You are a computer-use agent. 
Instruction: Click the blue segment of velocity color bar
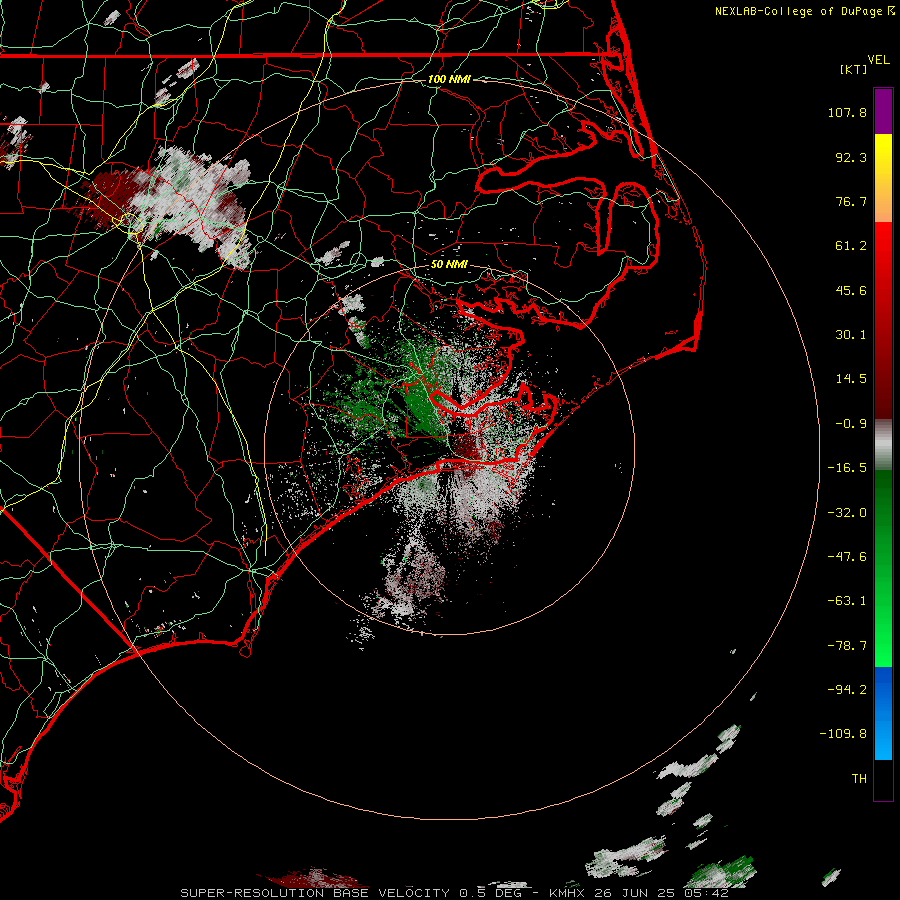pos(883,713)
